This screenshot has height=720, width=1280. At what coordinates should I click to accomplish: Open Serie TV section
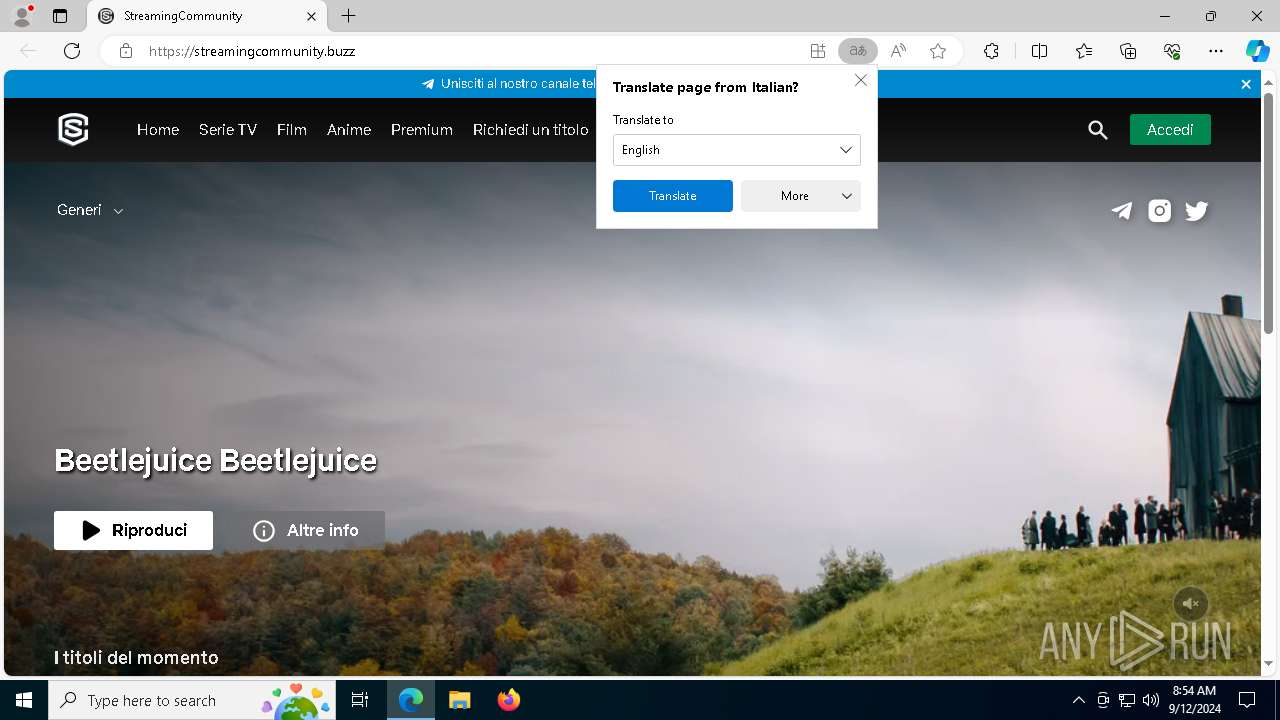[x=228, y=130]
